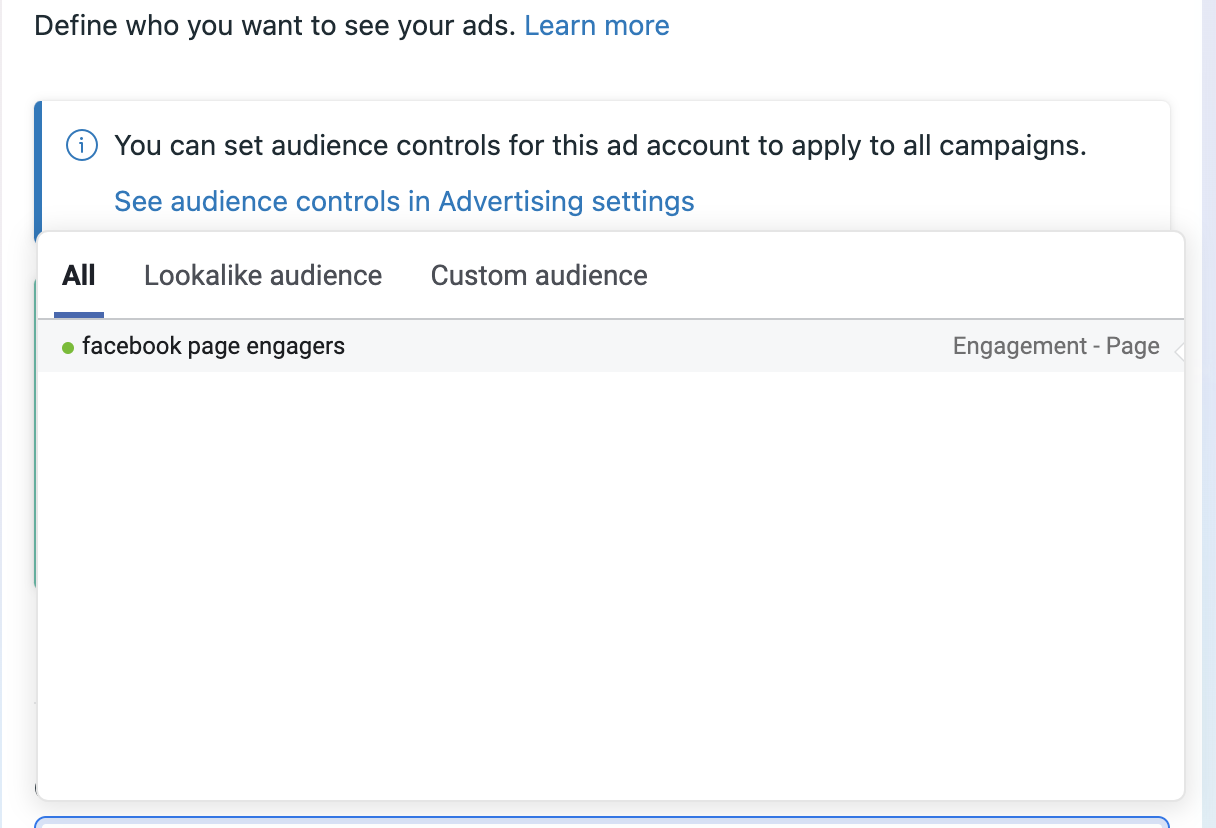Open See audience controls in Advertising settings
Image resolution: width=1216 pixels, height=828 pixels.
(x=404, y=201)
